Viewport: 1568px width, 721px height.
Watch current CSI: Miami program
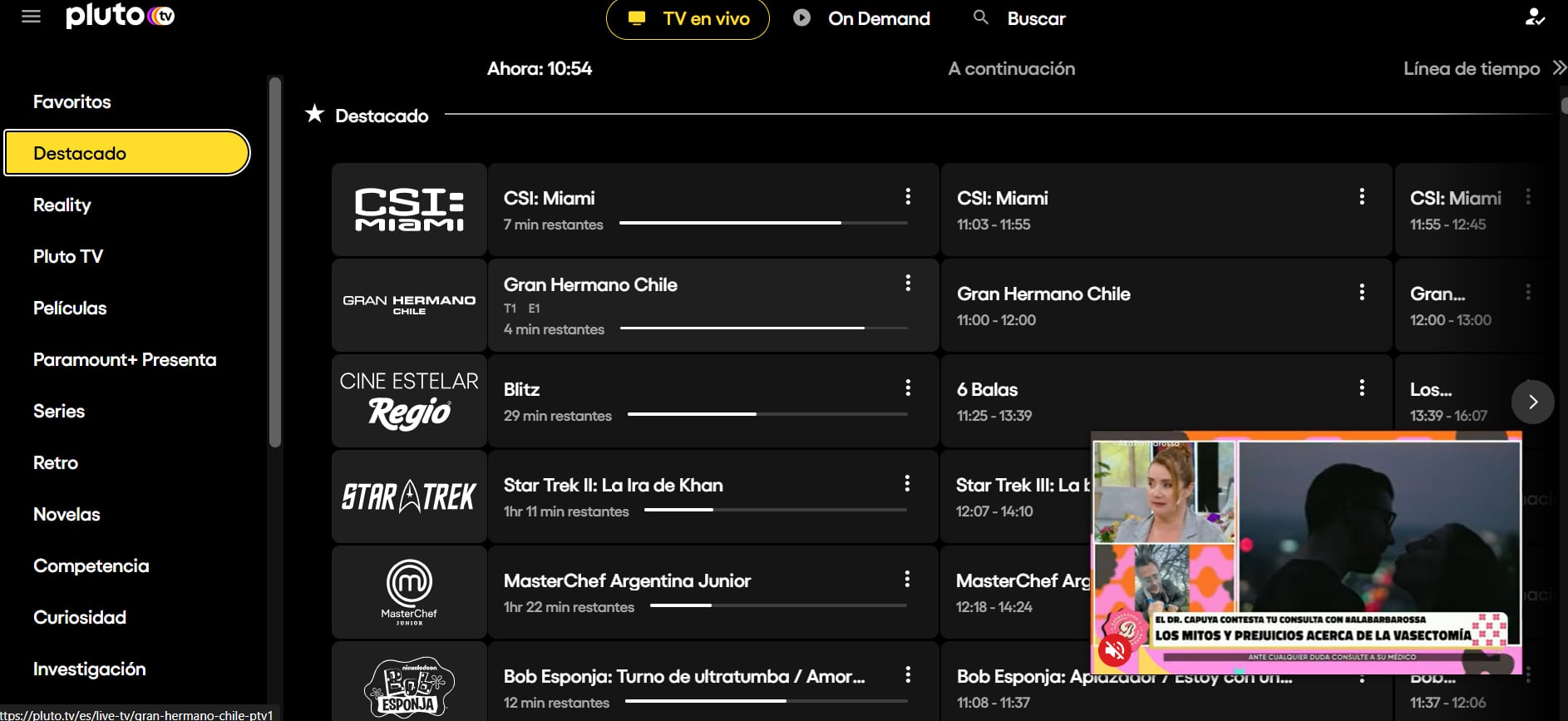point(713,210)
